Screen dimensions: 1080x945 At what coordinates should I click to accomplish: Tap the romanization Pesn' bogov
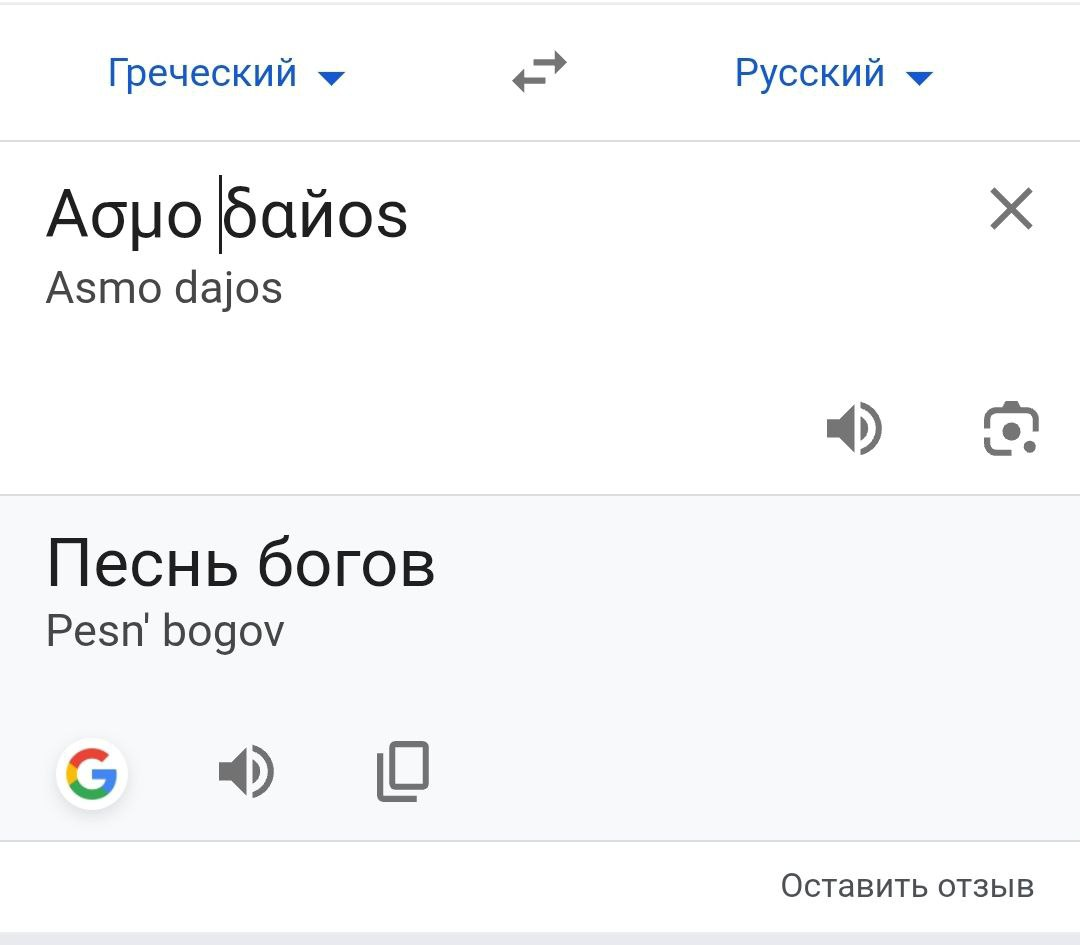coord(165,631)
